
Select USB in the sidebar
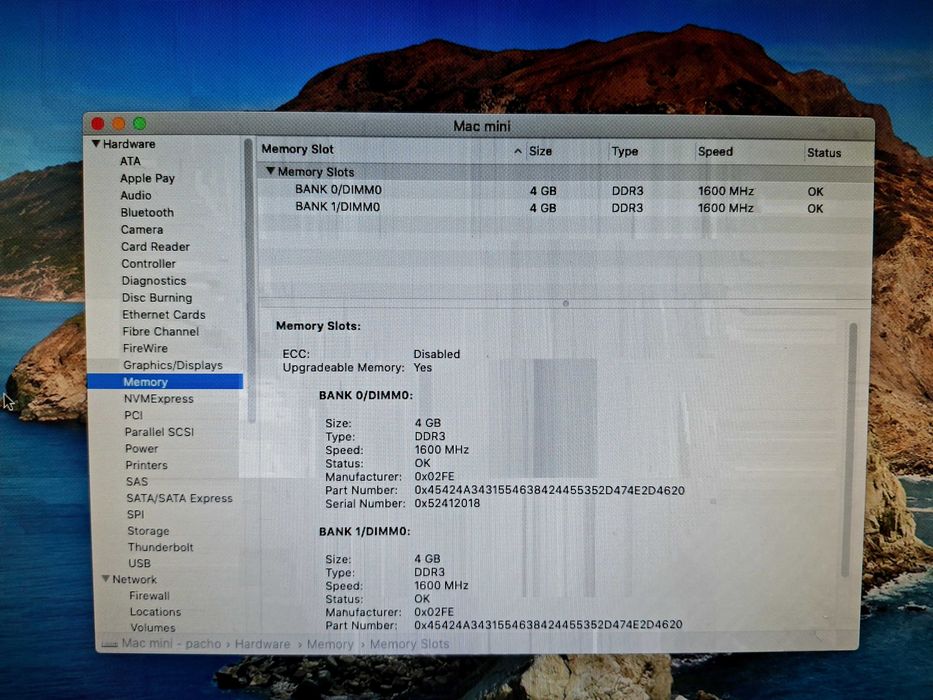[x=139, y=563]
